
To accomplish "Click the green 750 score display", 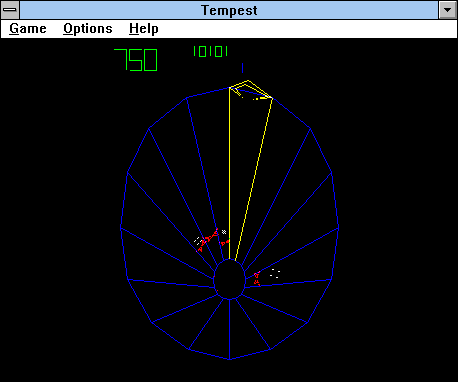I will point(136,60).
